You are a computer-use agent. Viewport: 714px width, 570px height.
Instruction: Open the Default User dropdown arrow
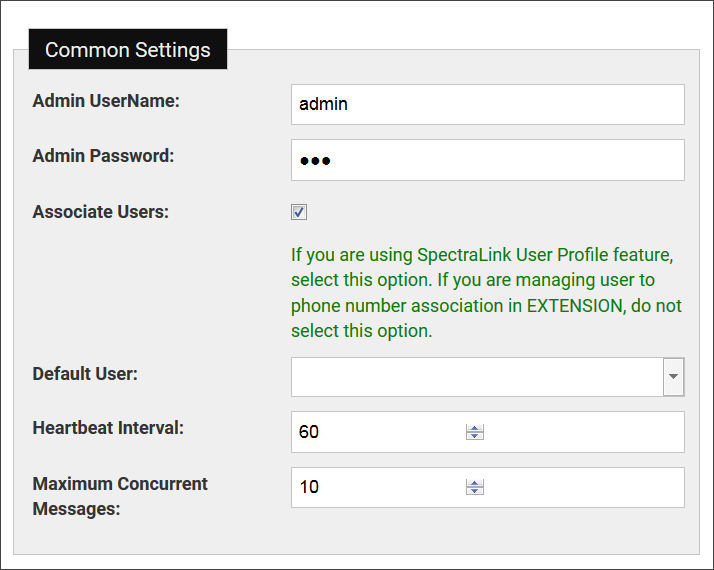(674, 377)
